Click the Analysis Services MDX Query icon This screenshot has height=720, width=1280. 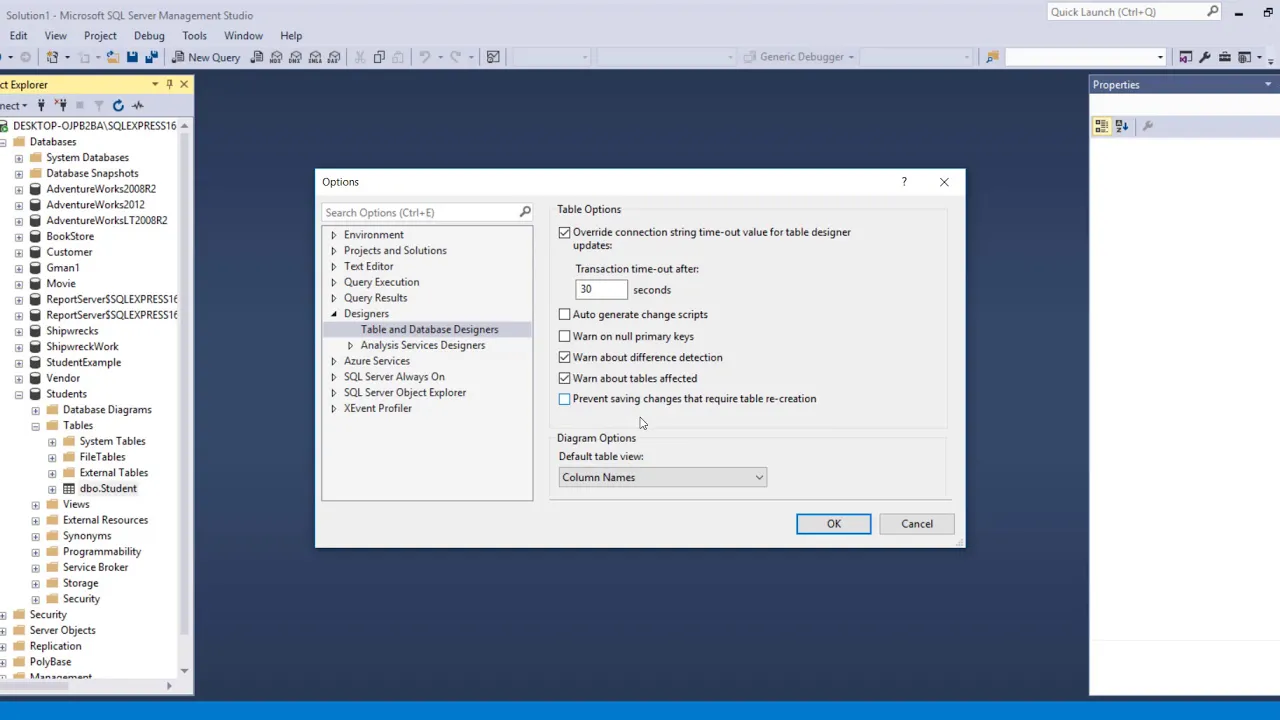(x=276, y=57)
